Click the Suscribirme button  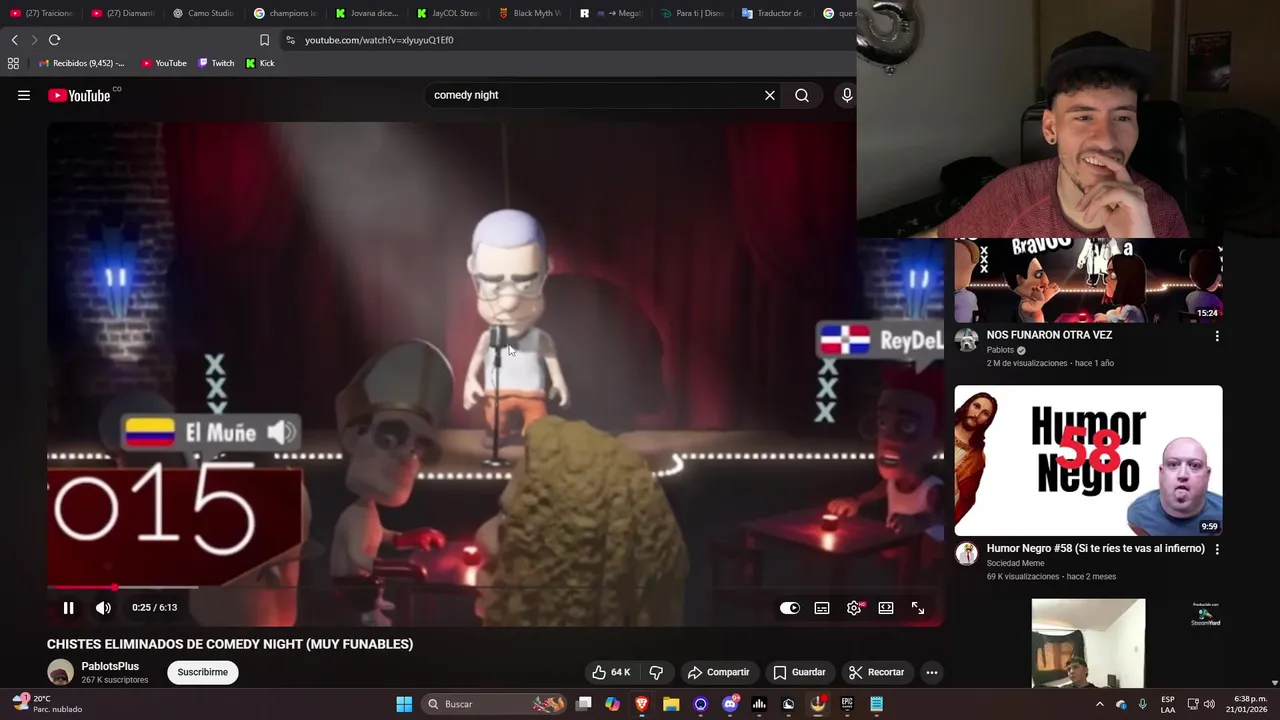pyautogui.click(x=203, y=672)
